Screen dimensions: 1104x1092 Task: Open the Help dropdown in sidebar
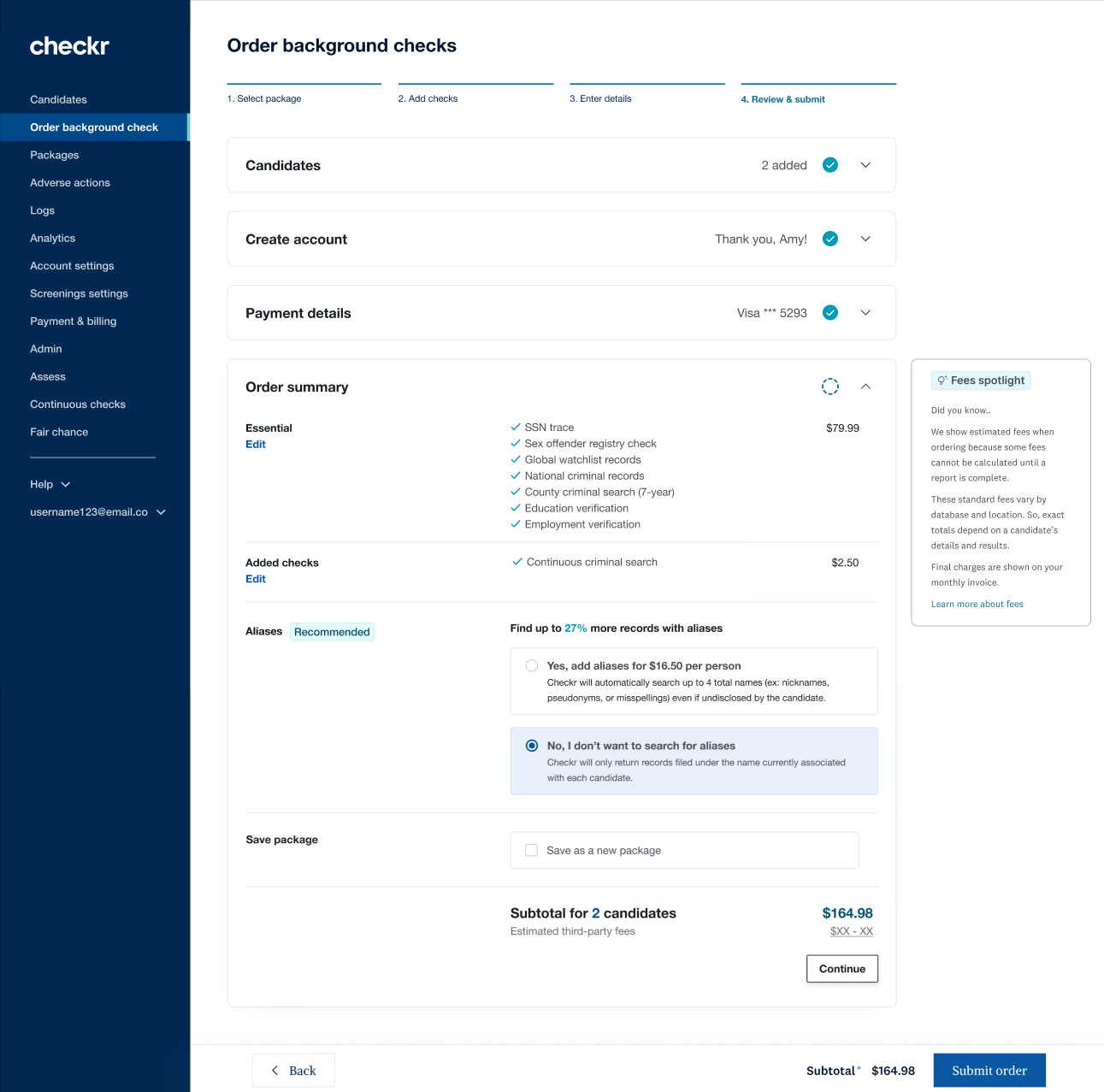50,484
